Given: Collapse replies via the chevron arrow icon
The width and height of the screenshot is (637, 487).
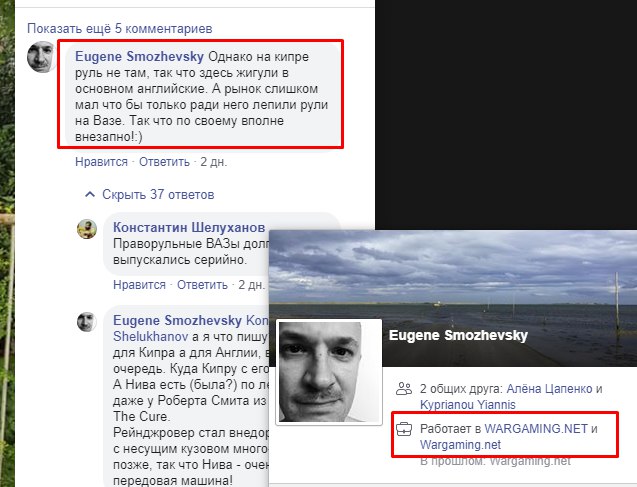Looking at the screenshot, I should (x=90, y=195).
